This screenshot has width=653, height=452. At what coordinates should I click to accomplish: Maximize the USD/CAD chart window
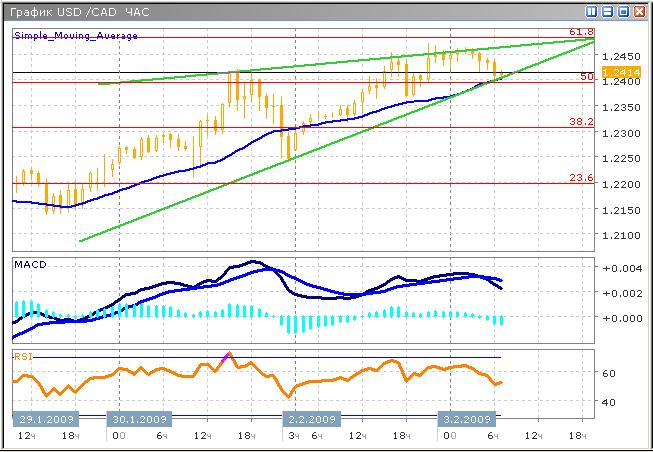click(x=623, y=12)
